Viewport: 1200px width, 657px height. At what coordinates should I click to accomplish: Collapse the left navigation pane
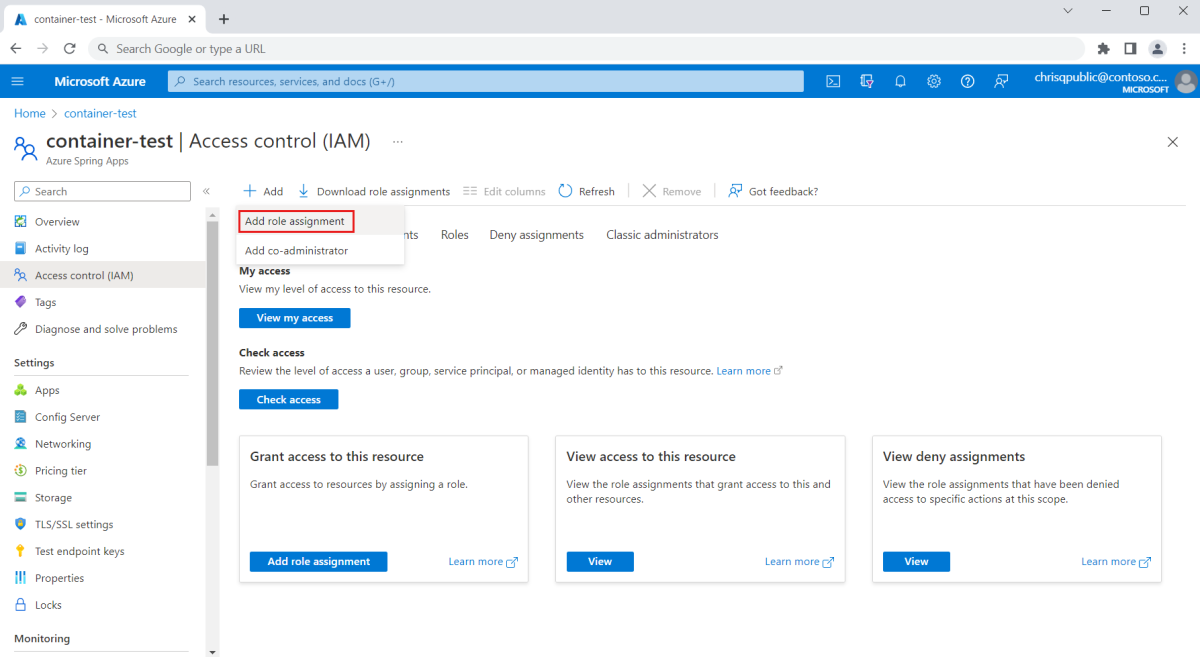[x=207, y=190]
